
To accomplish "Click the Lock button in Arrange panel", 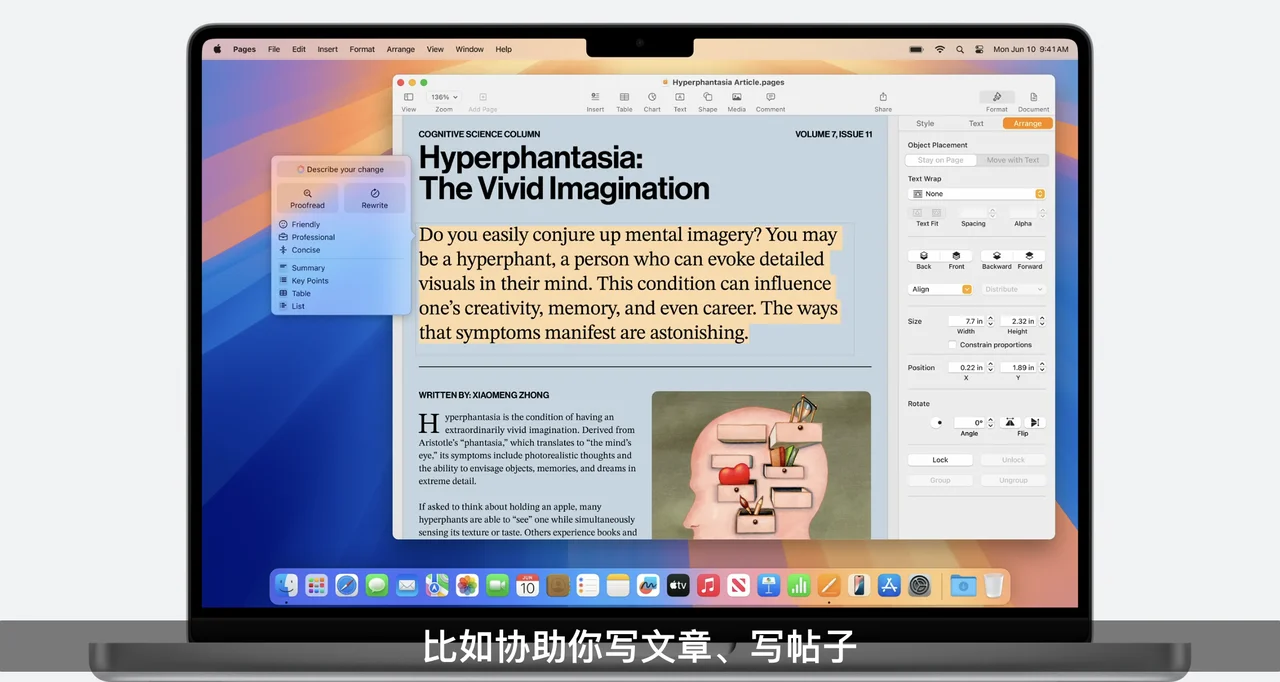I will point(939,459).
